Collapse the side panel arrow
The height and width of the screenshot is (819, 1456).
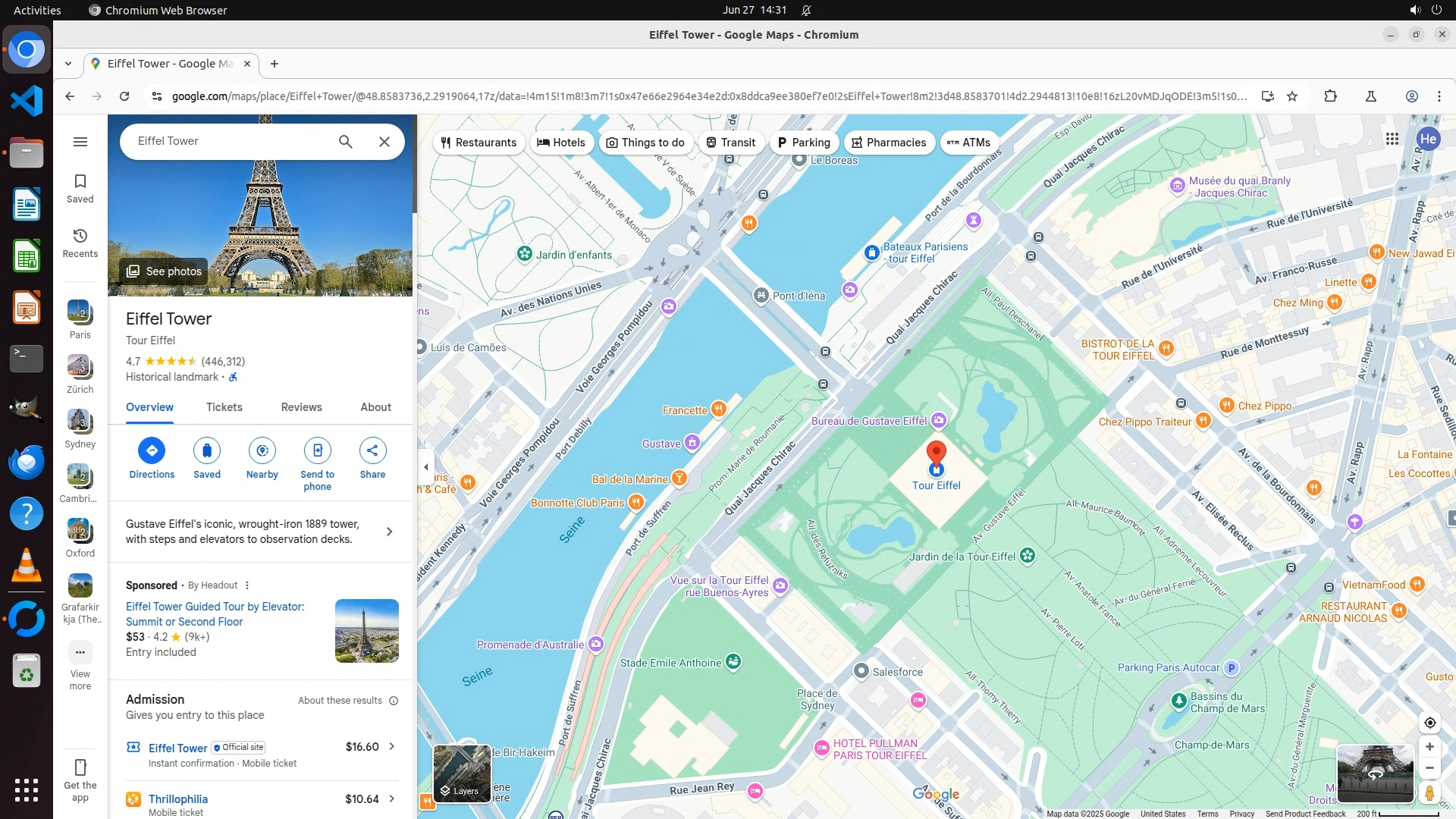(425, 466)
